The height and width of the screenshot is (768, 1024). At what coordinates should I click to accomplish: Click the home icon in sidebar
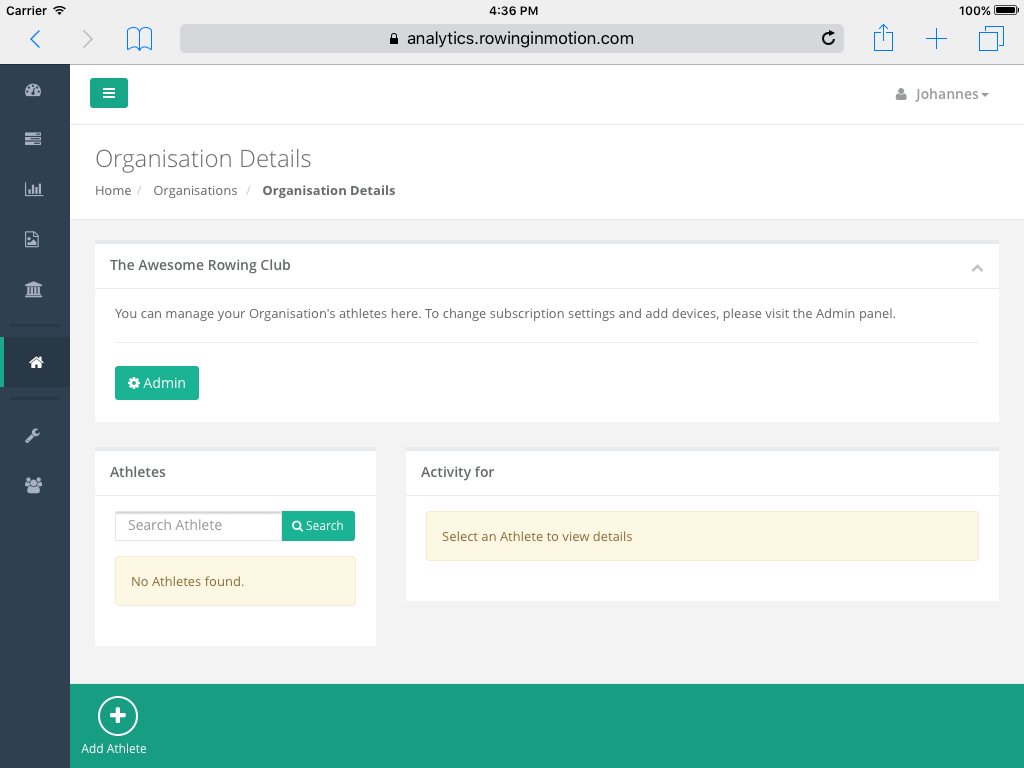tap(36, 362)
